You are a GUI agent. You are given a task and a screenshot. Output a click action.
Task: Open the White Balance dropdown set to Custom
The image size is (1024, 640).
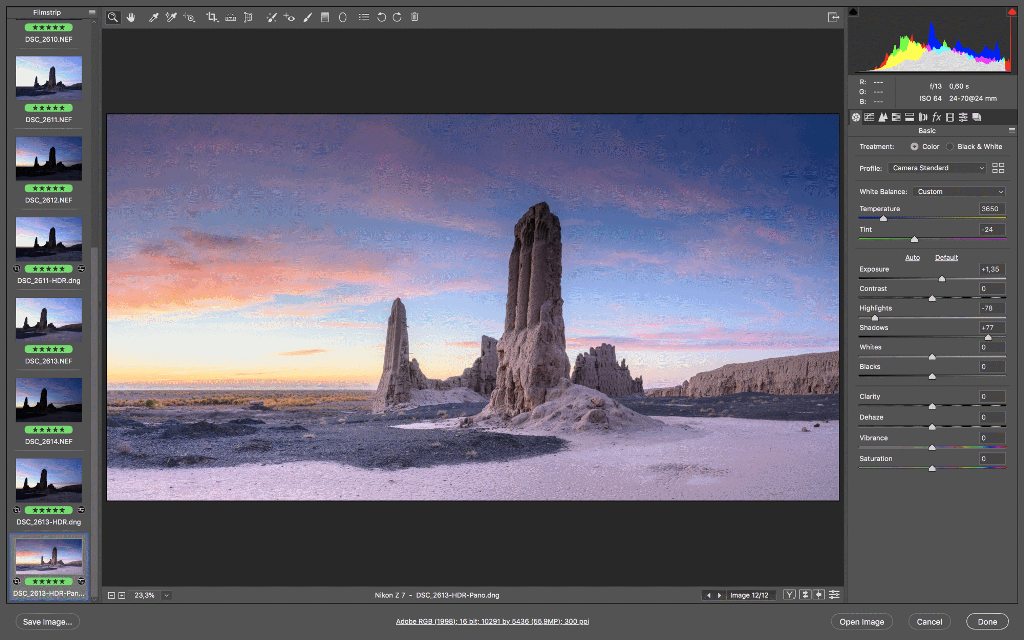958,191
